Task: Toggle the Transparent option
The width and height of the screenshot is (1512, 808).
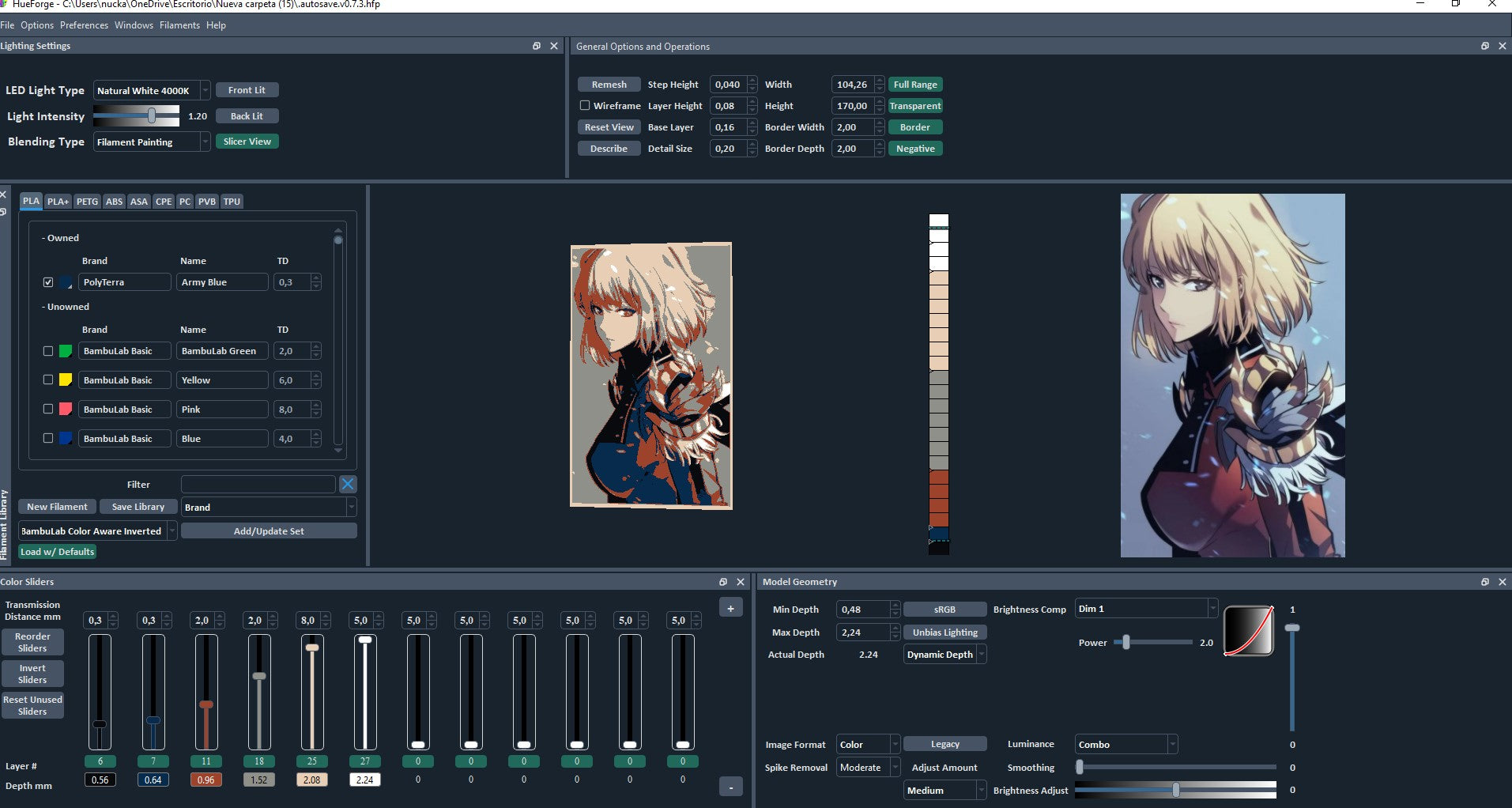Action: point(915,106)
